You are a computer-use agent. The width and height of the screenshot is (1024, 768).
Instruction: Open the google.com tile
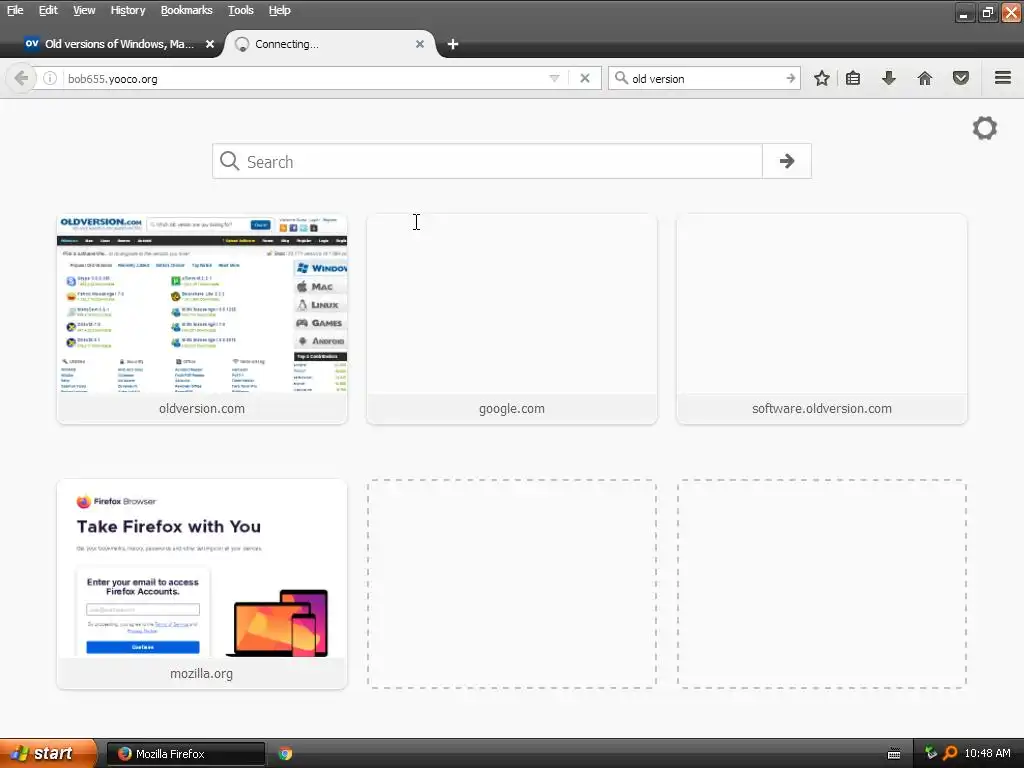511,319
